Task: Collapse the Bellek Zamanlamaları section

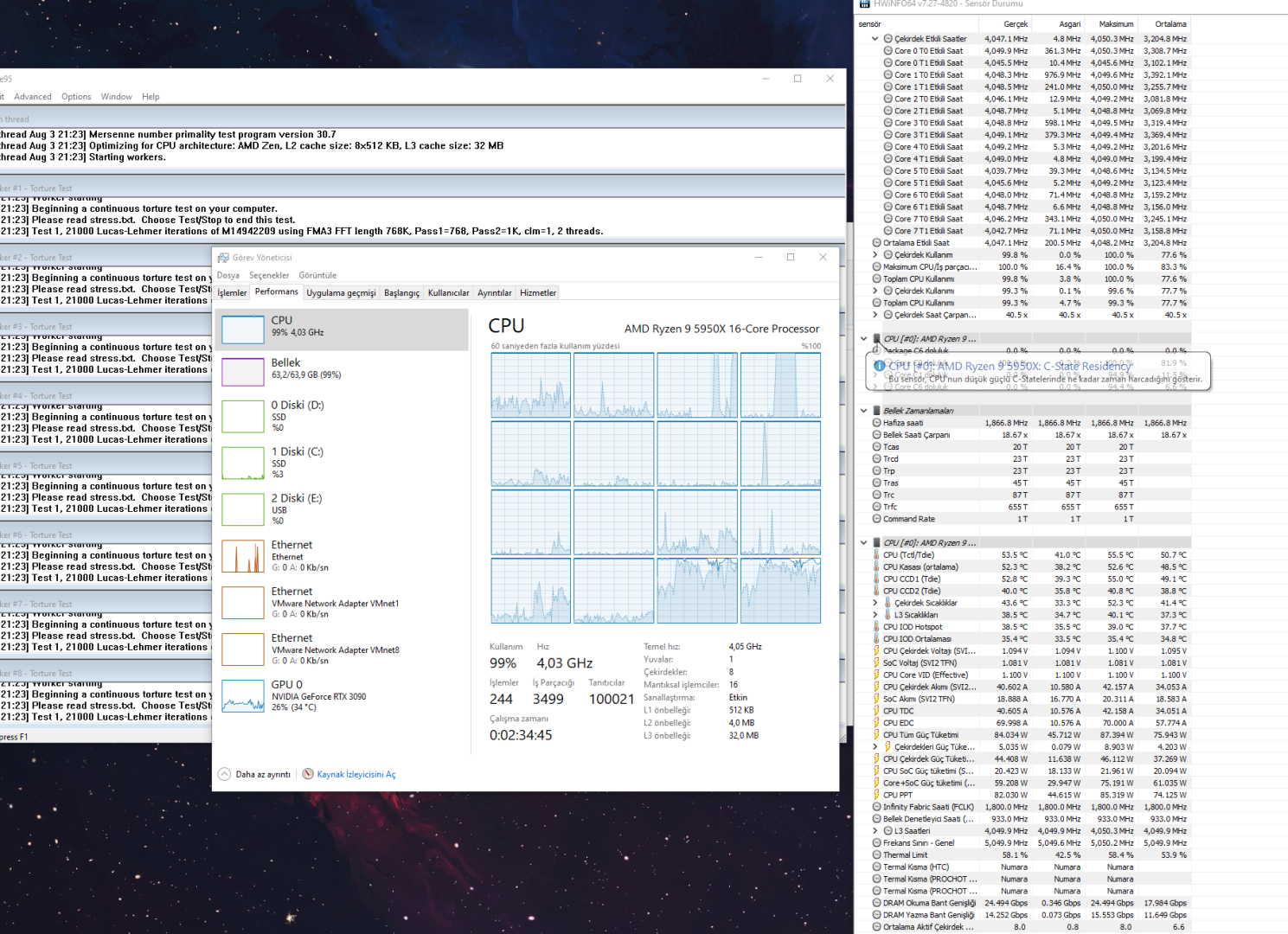Action: click(863, 411)
